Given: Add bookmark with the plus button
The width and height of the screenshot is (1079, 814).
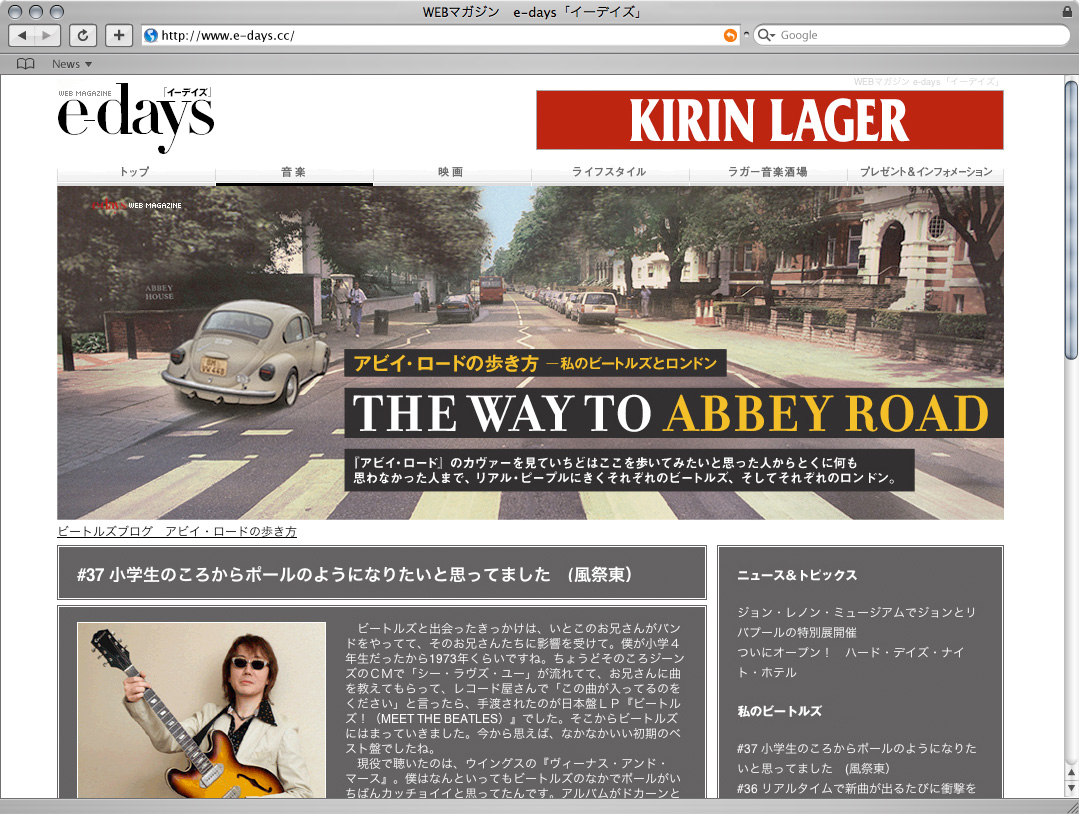Looking at the screenshot, I should point(119,36).
